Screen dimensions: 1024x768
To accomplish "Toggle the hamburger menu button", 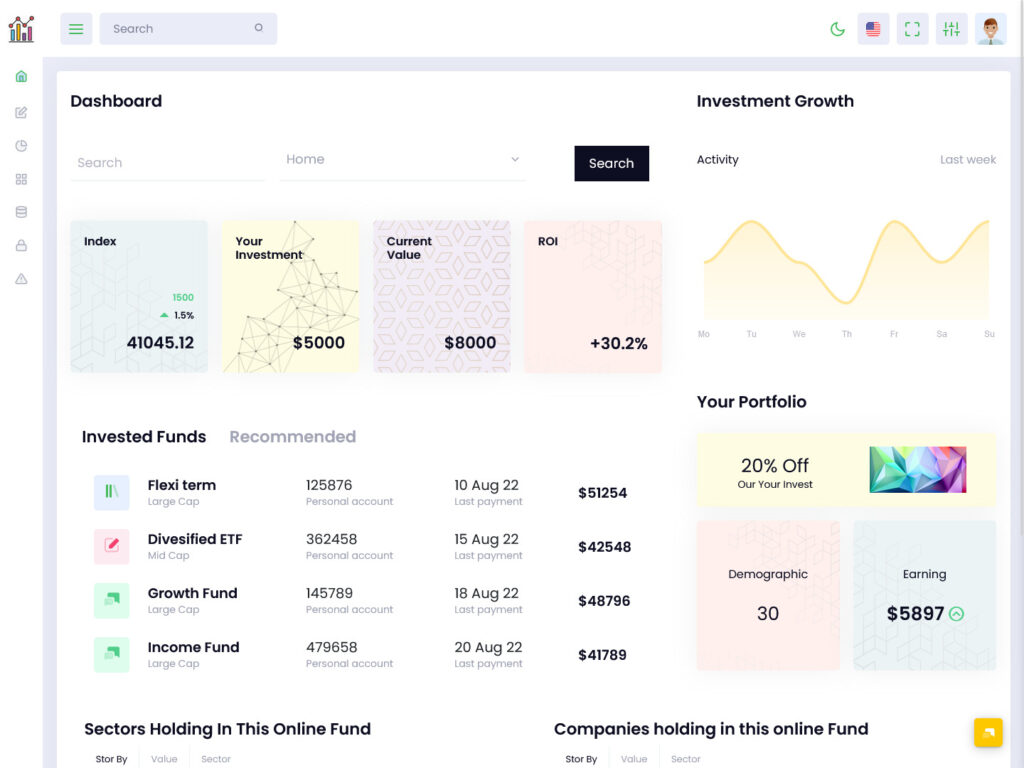I will (x=76, y=28).
